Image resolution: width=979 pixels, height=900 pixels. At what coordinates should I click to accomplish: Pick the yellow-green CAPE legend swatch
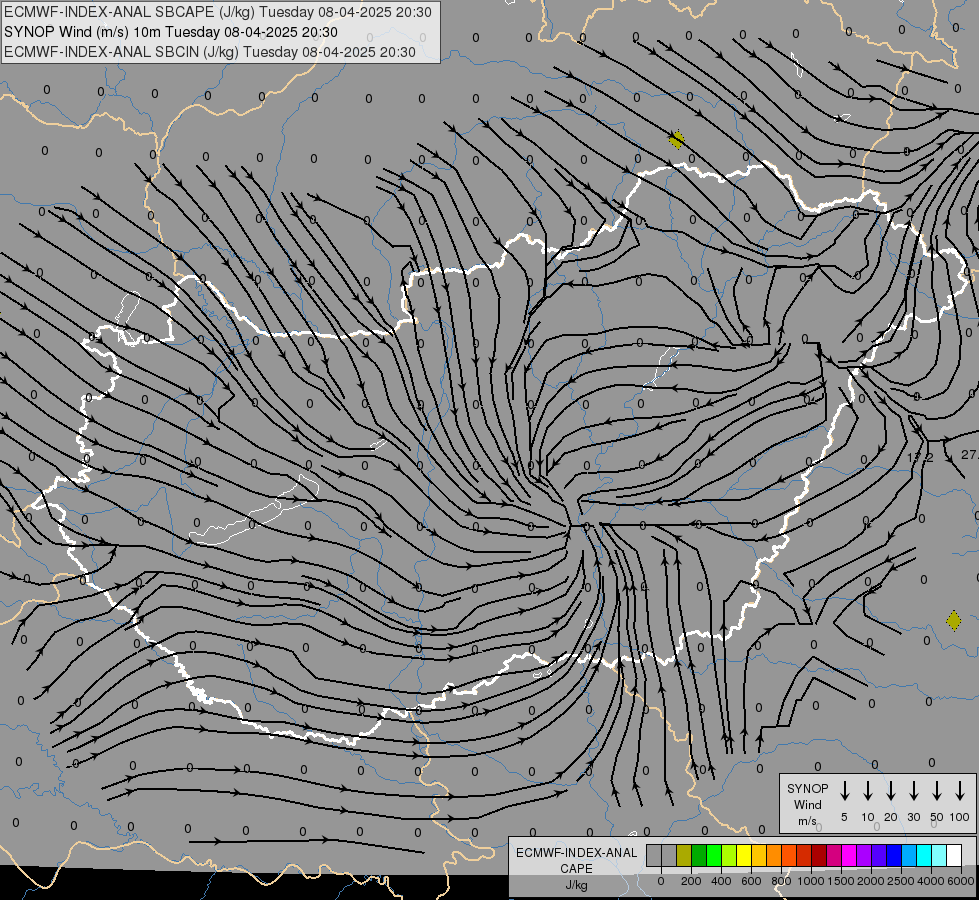coord(729,855)
